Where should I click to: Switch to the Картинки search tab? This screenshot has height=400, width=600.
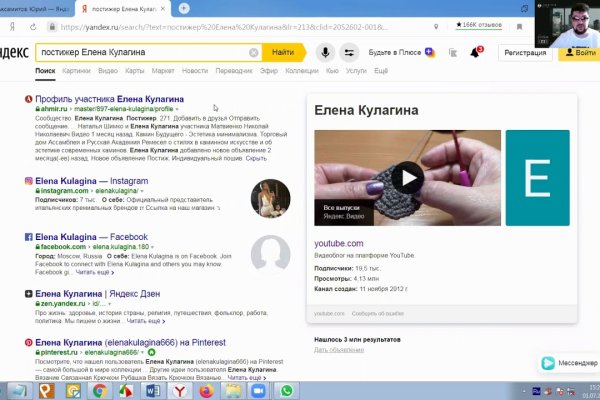76,72
